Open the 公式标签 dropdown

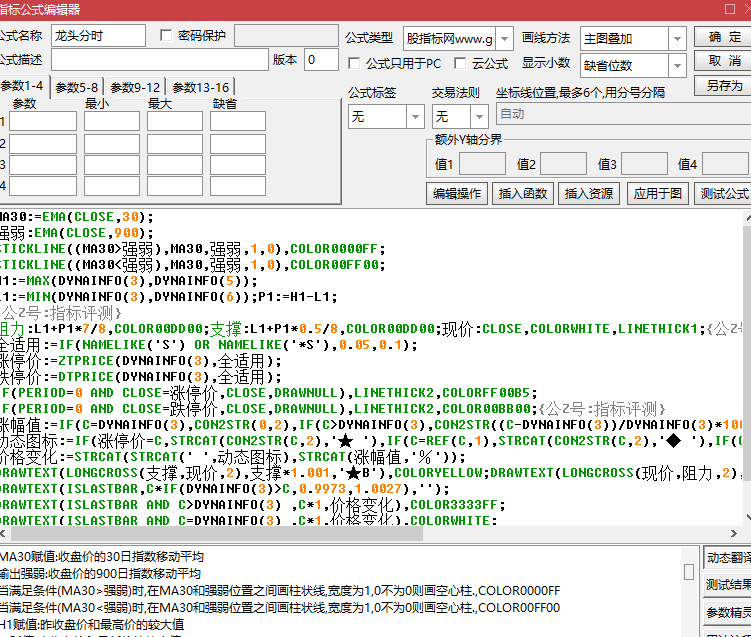415,116
